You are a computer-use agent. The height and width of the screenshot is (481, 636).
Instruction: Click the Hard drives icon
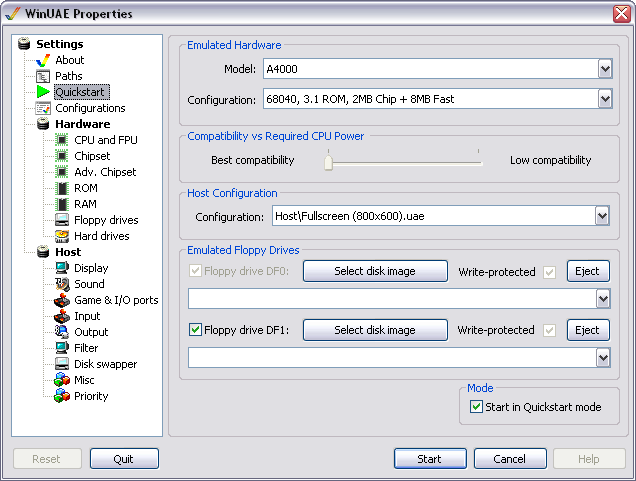click(x=62, y=236)
